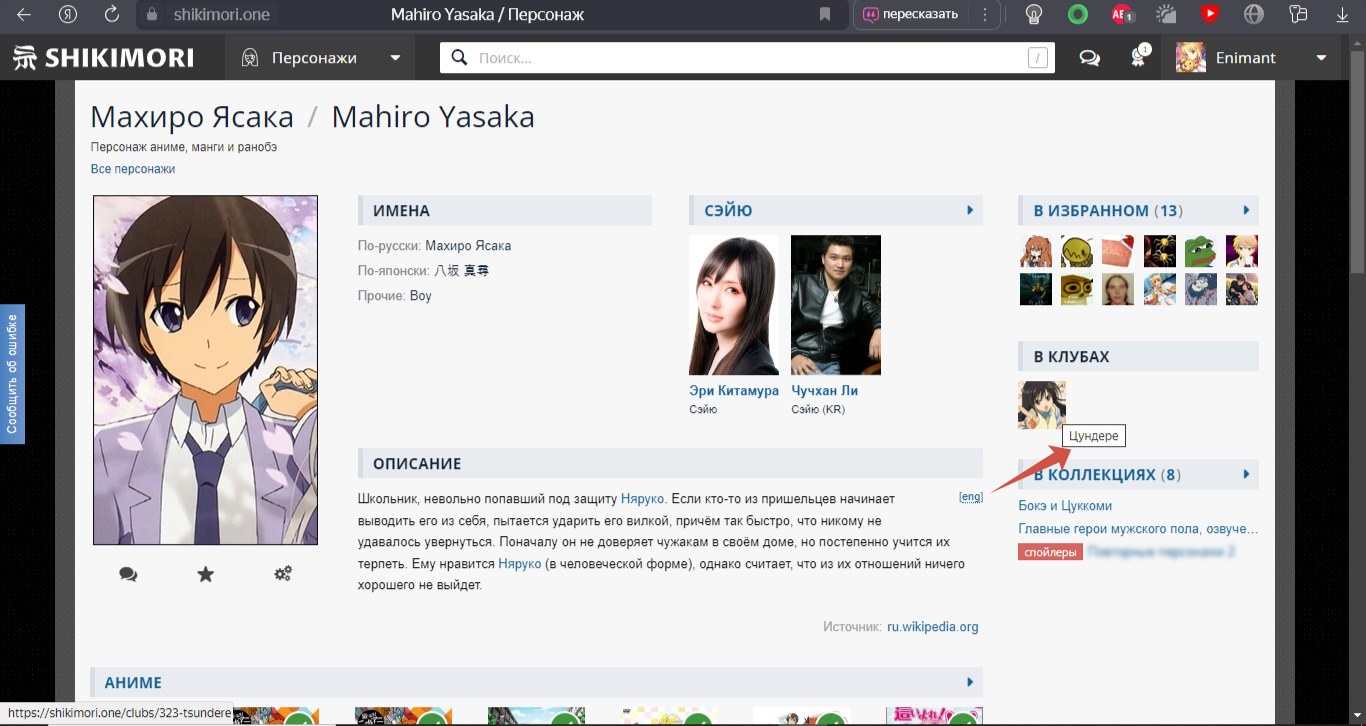
Task: Expand the Enimant profile menu
Action: pos(1321,58)
